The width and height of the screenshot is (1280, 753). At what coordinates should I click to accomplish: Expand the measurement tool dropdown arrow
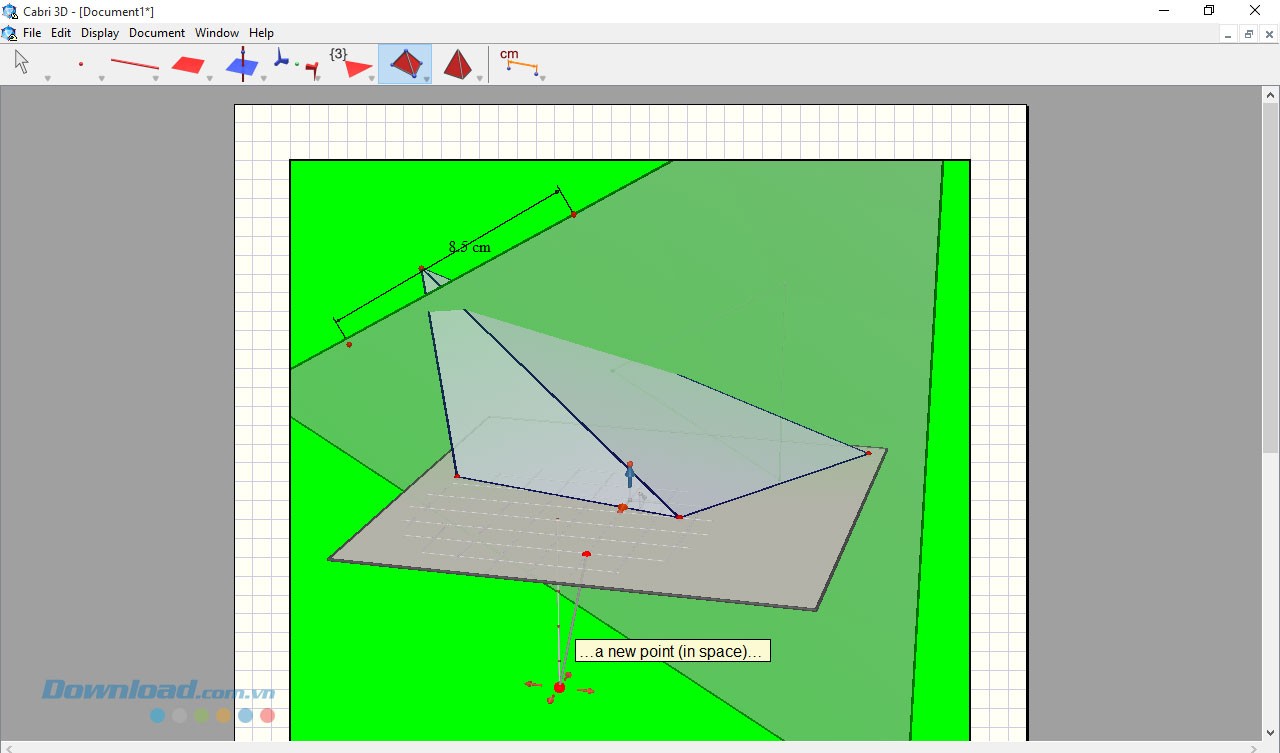542,78
